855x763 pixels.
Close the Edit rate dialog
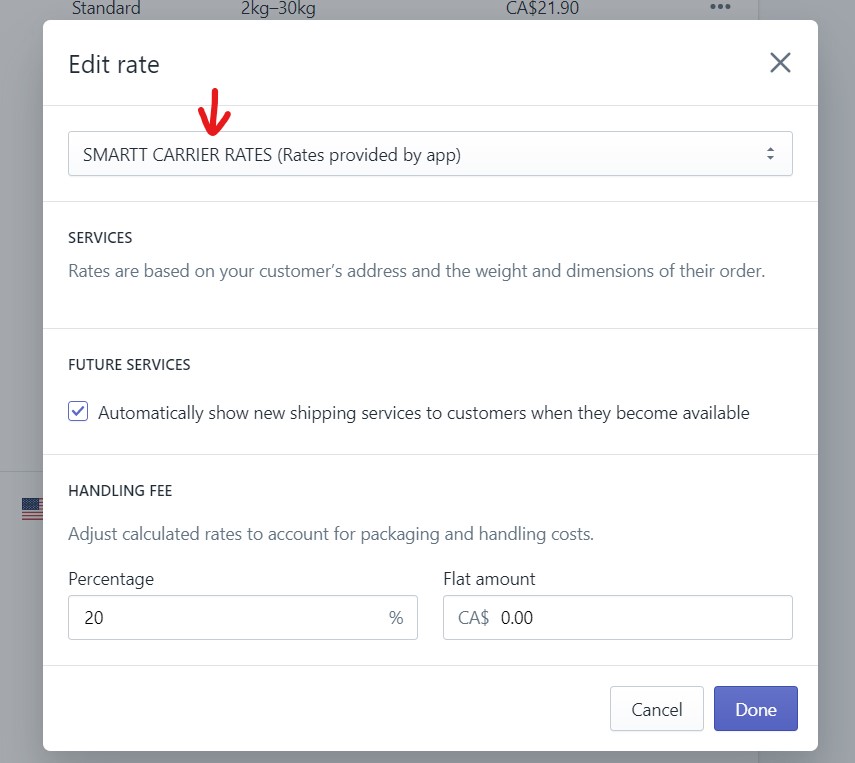tap(780, 63)
